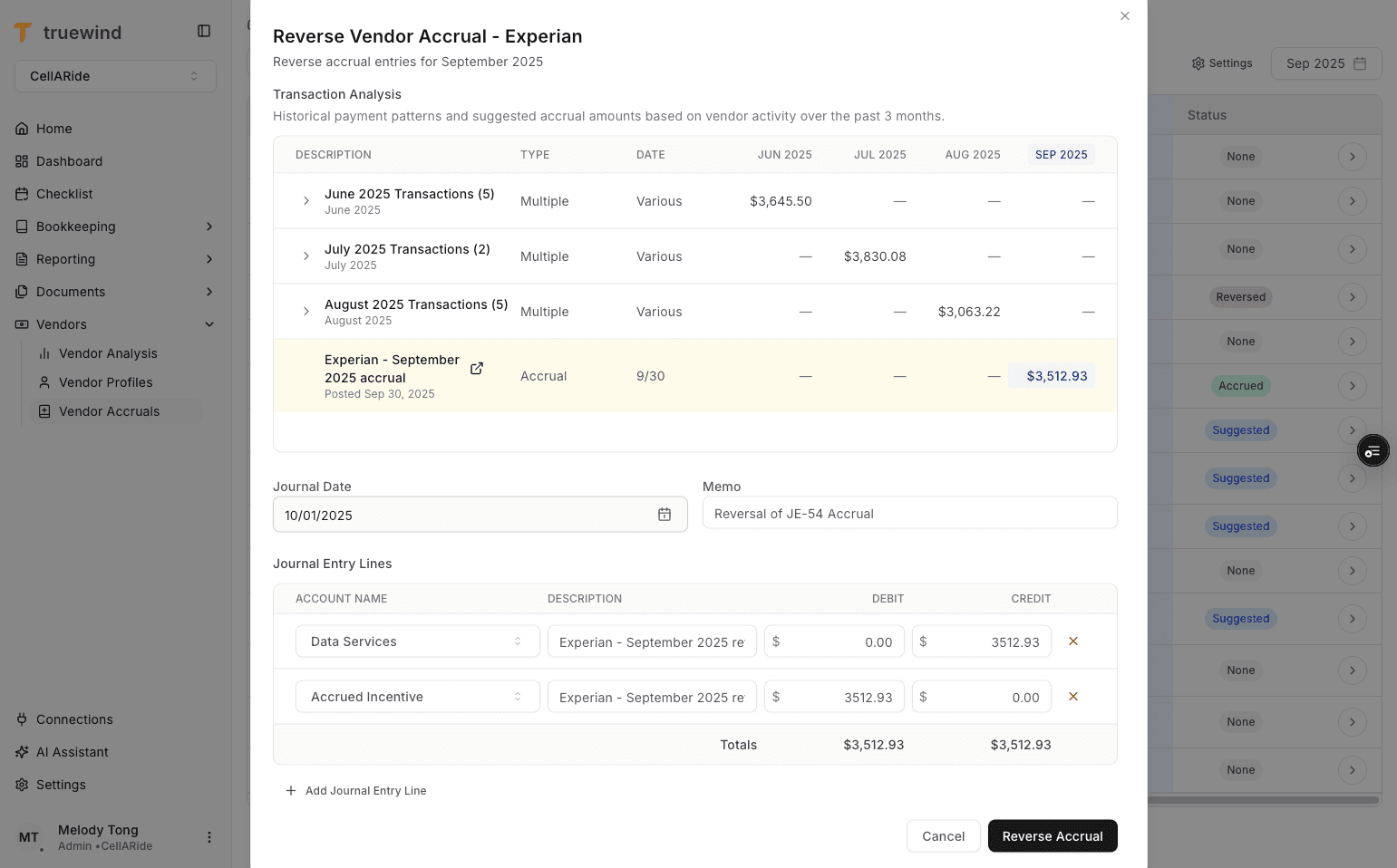
Task: Expand July 2025 Transactions row
Action: (x=306, y=256)
